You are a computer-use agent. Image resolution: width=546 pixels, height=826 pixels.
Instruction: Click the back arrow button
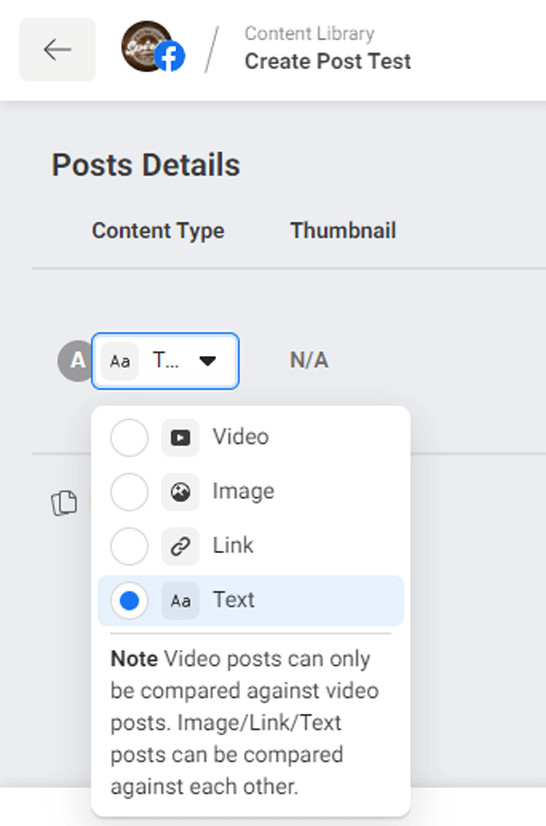57,50
